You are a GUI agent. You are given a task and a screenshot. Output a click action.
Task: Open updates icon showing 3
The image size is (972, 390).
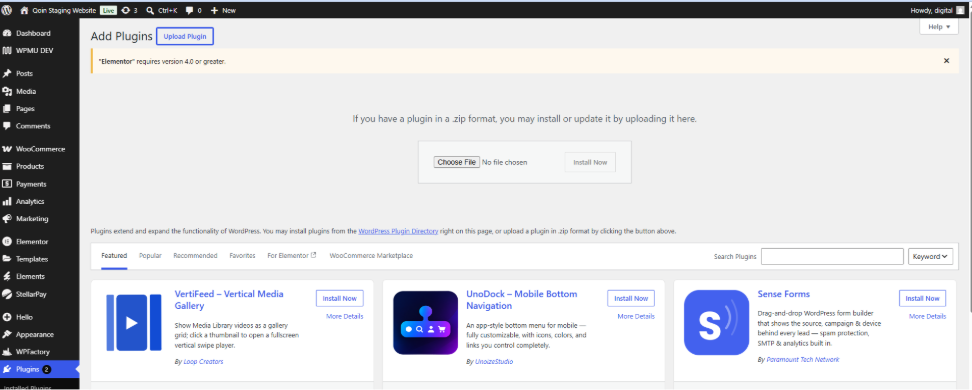pyautogui.click(x=126, y=10)
